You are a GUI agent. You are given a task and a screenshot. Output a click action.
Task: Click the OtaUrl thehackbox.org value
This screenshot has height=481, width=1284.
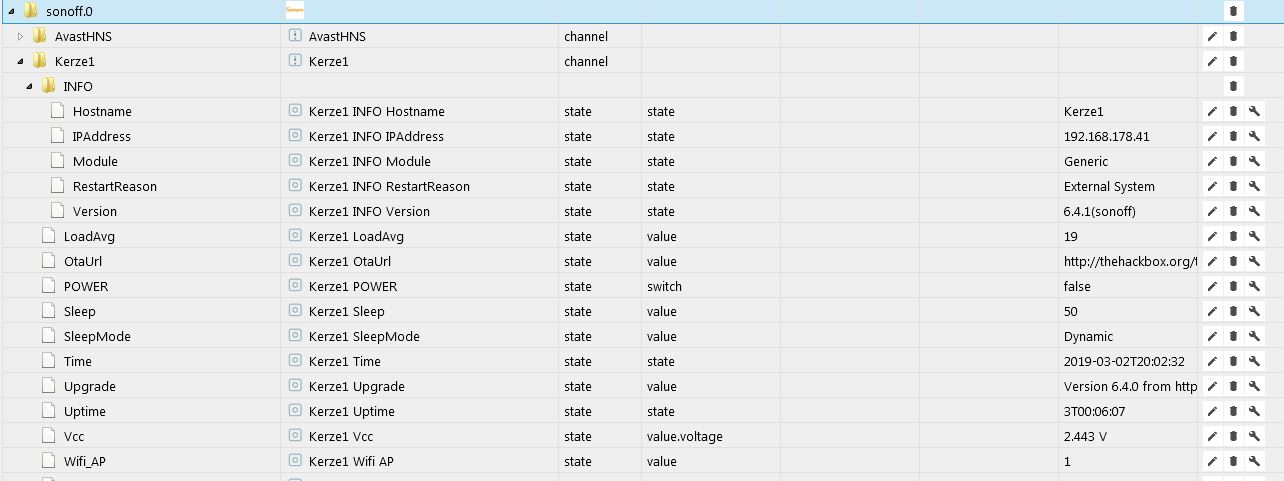1129,261
